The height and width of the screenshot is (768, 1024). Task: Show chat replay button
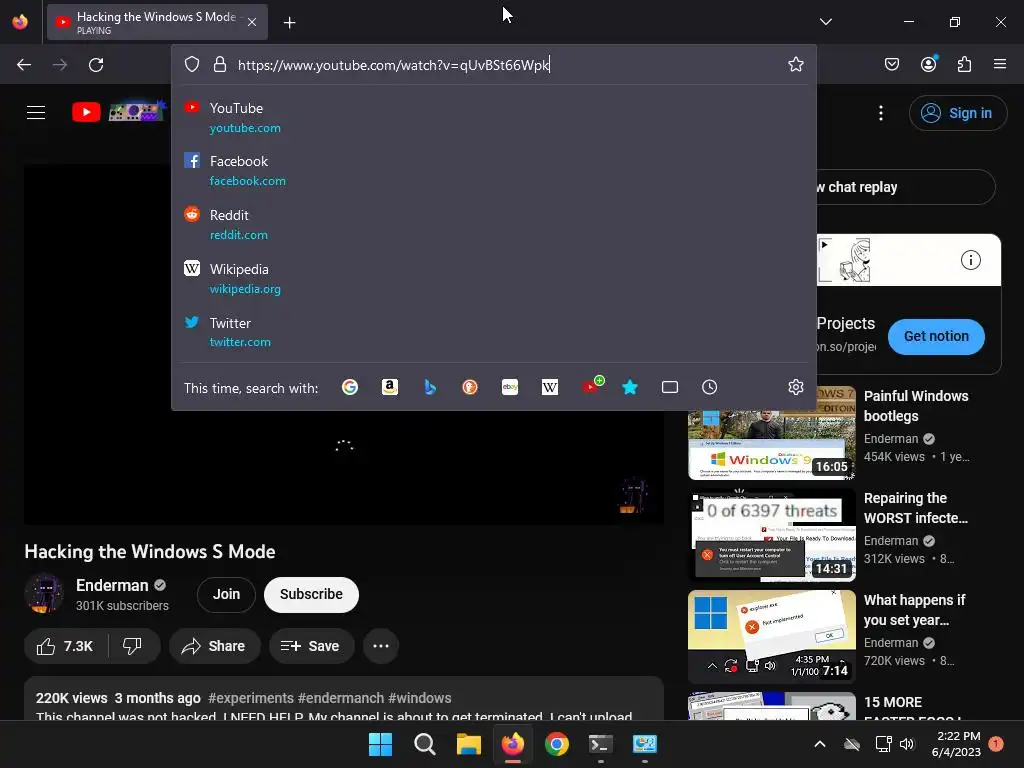click(905, 187)
